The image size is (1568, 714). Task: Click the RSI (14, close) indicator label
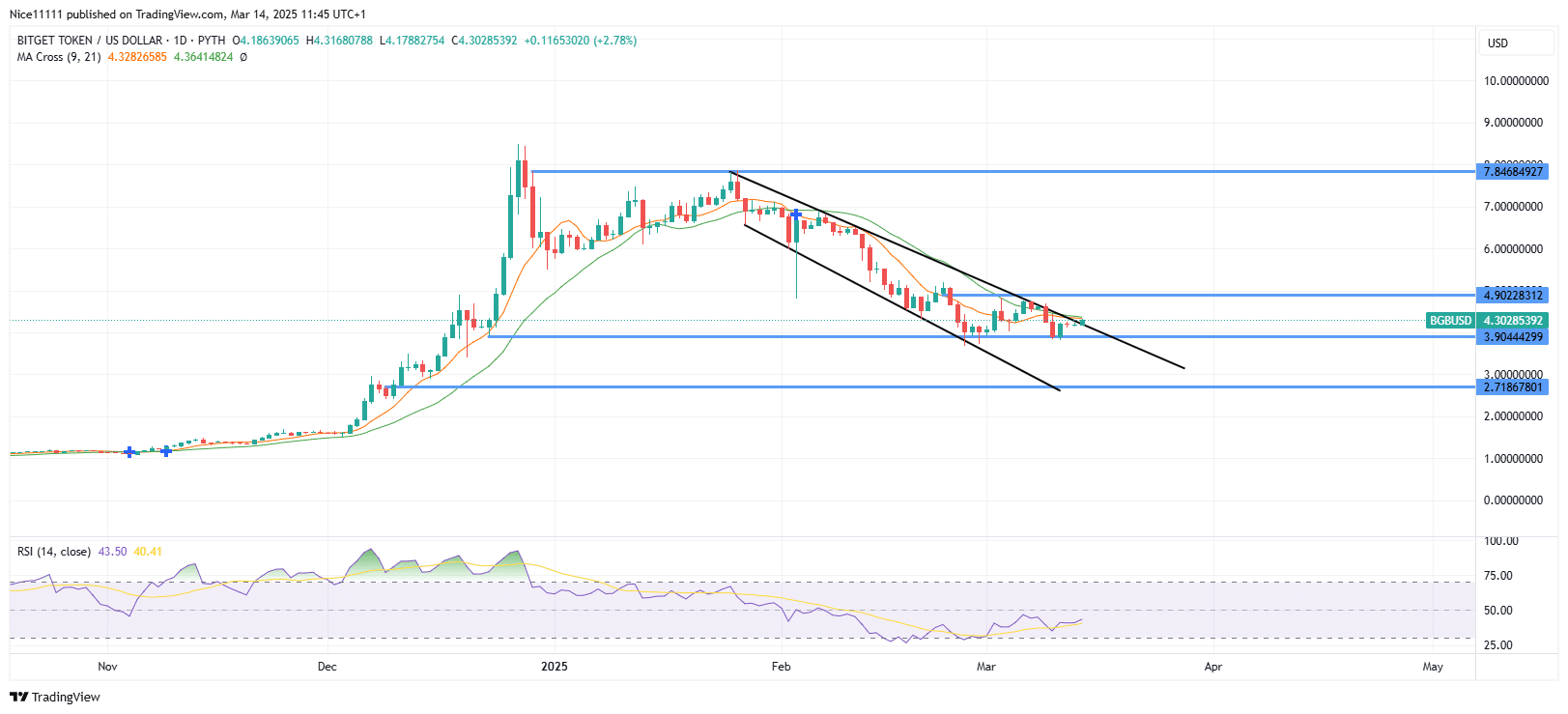[x=54, y=552]
